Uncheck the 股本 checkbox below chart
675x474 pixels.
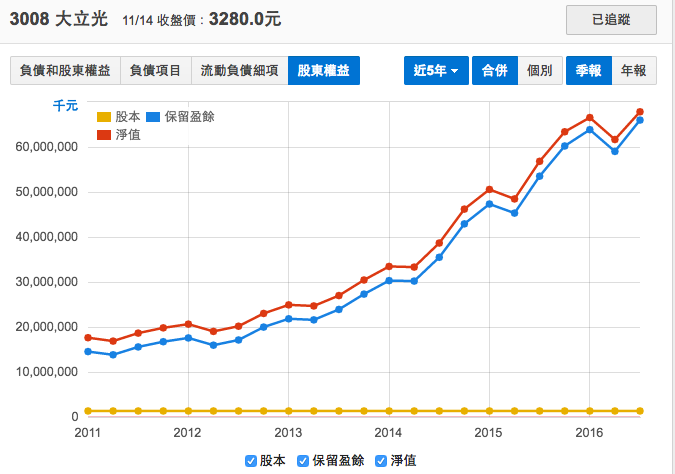tap(251, 461)
